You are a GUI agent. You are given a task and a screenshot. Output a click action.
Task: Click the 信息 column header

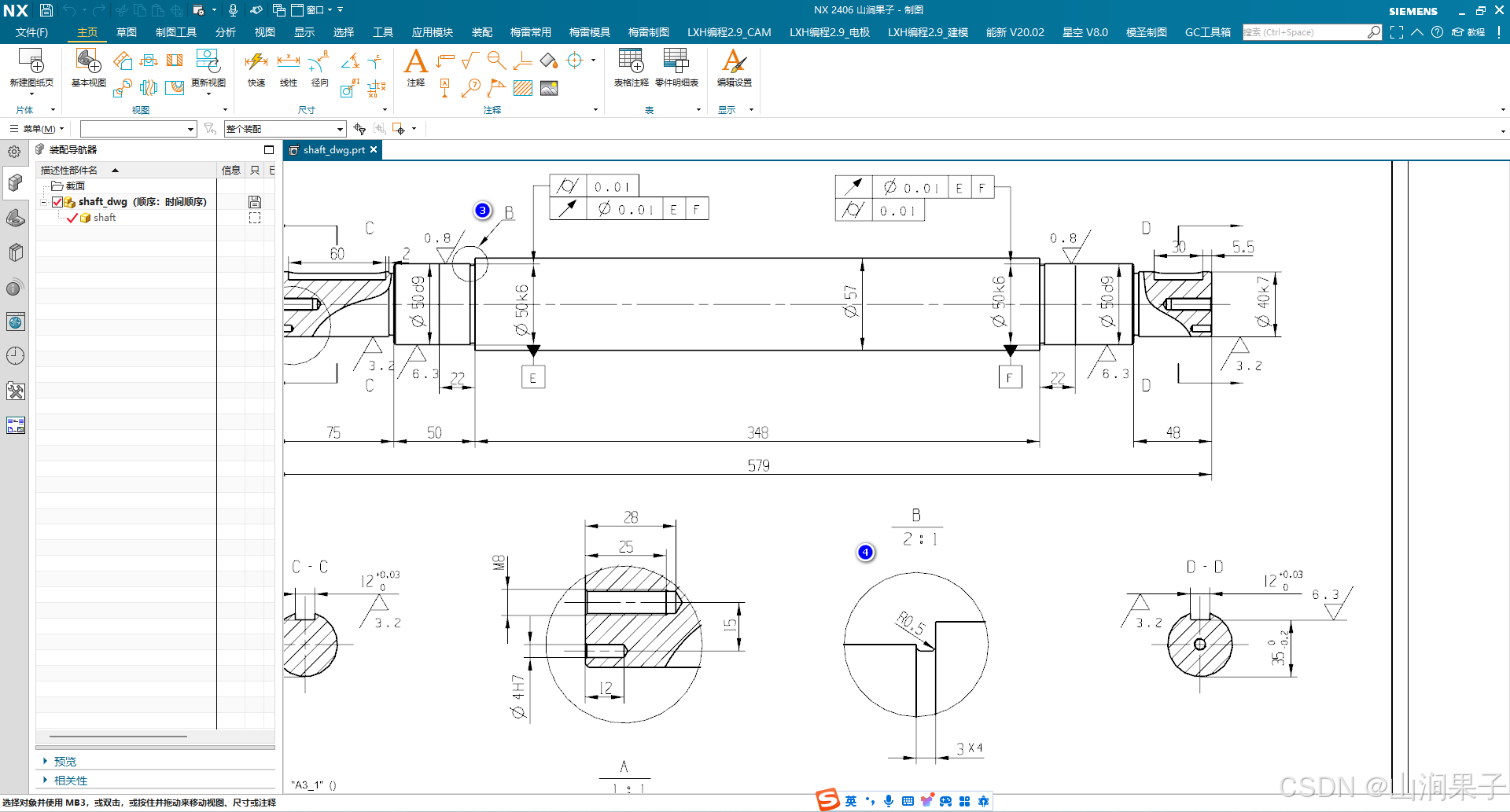tap(230, 170)
